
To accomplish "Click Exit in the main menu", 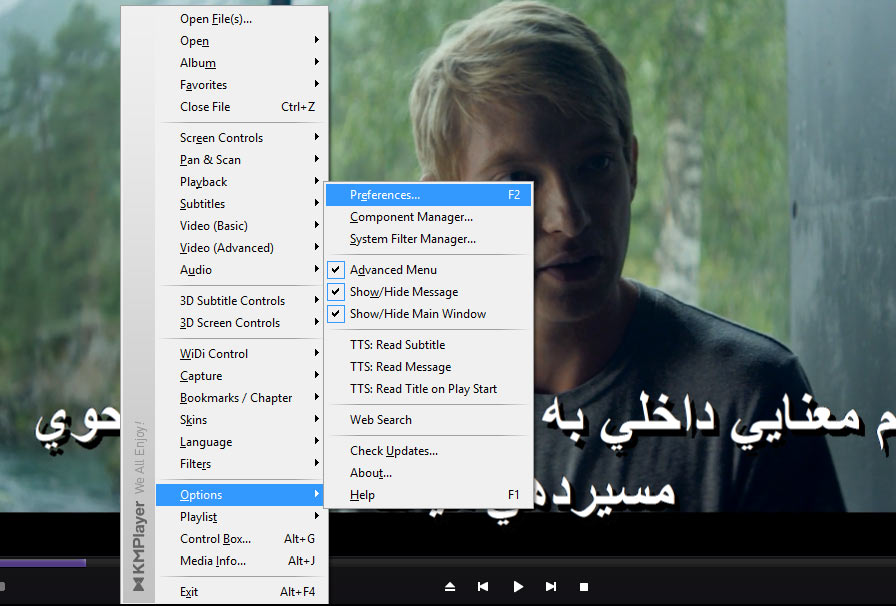I will [x=189, y=592].
